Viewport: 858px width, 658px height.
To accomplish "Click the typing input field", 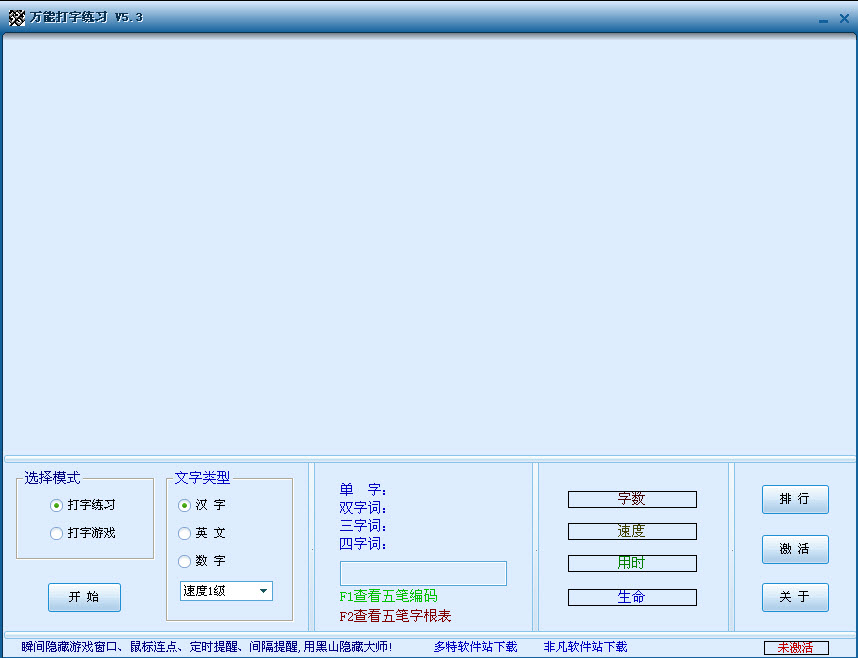I will [423, 573].
